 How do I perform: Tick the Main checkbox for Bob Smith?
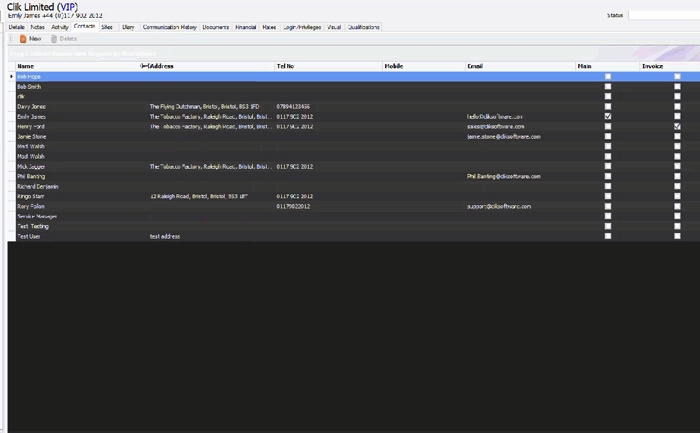click(608, 87)
